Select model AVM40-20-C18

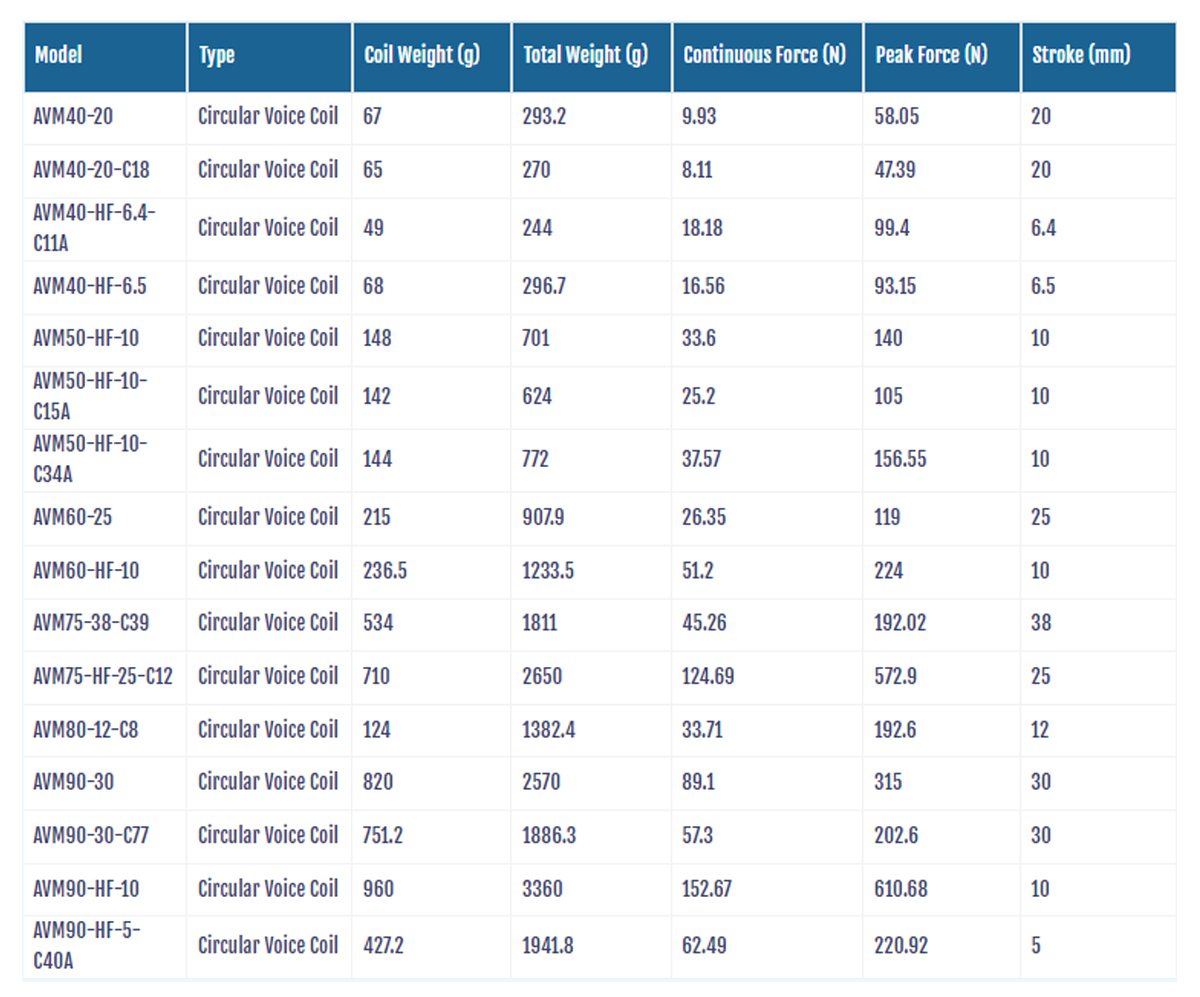pyautogui.click(x=92, y=170)
